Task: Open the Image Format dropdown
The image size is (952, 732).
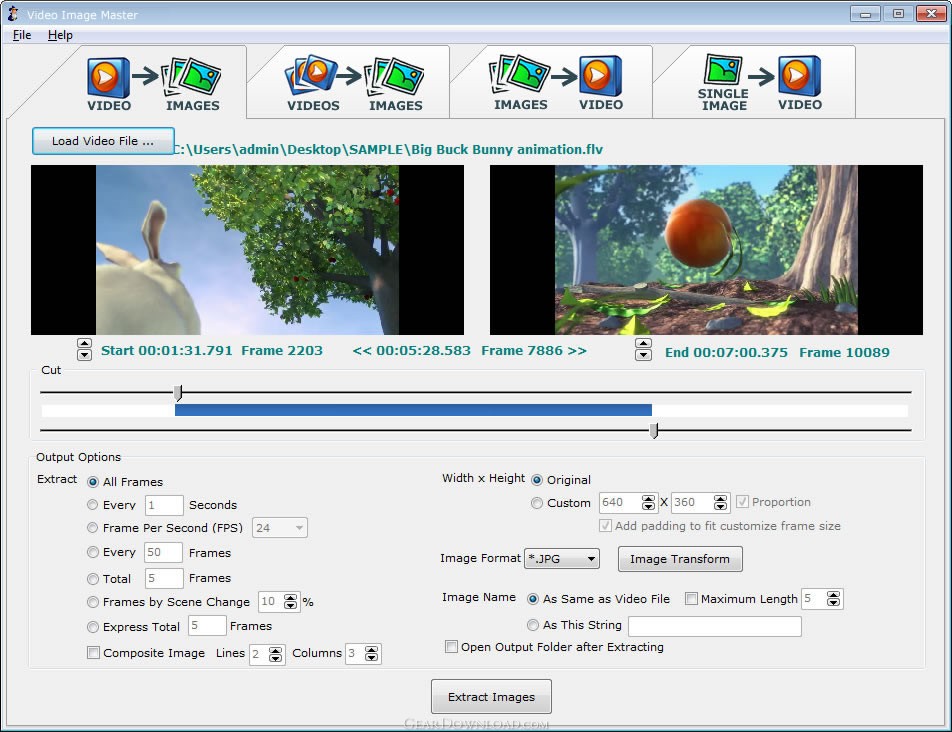Action: coord(562,558)
